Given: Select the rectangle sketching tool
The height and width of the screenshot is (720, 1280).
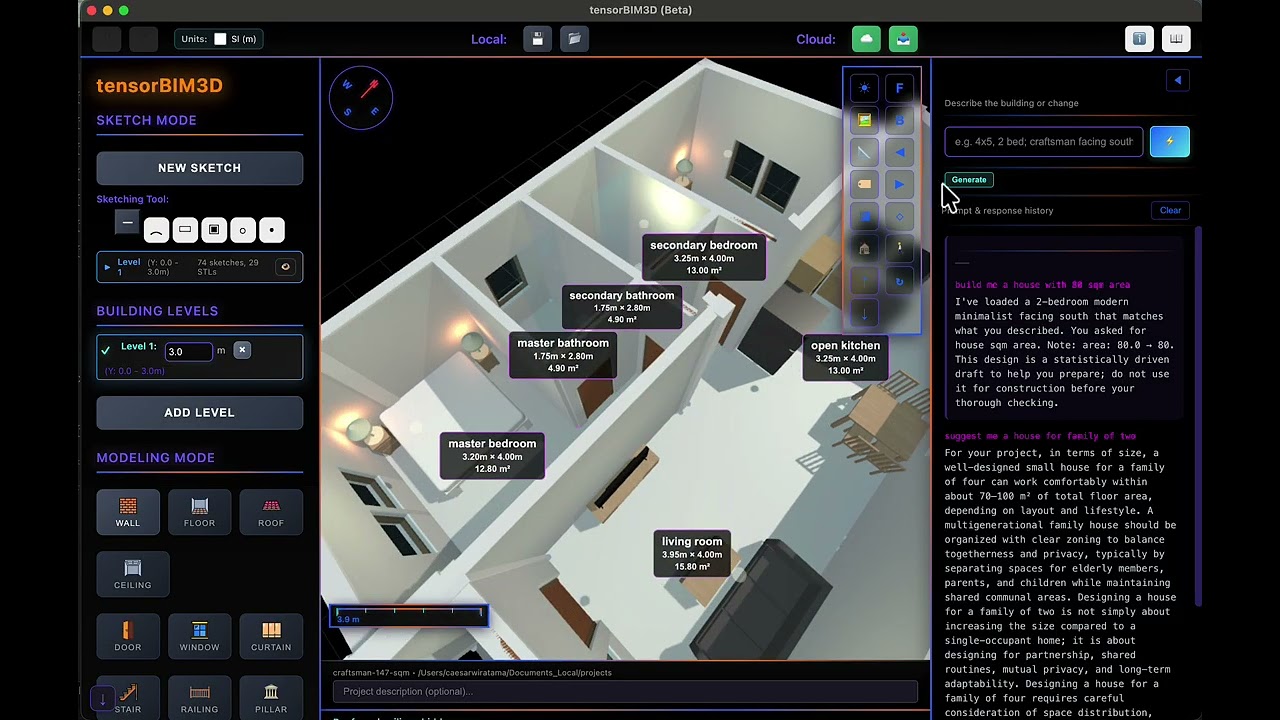Looking at the screenshot, I should [x=185, y=230].
